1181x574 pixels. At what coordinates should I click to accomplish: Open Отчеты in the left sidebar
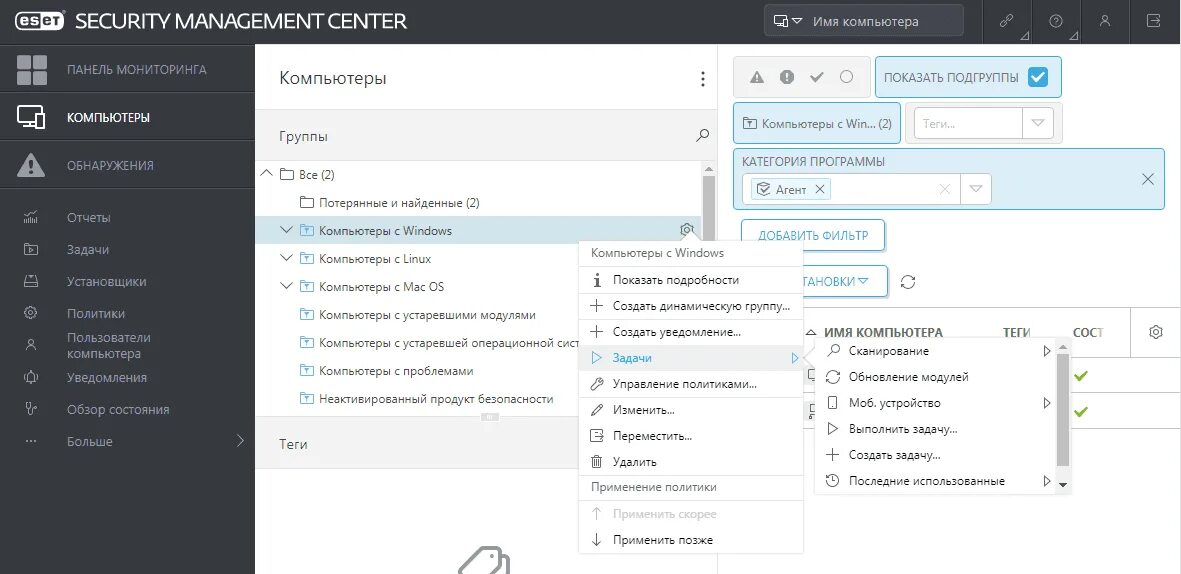[x=88, y=217]
